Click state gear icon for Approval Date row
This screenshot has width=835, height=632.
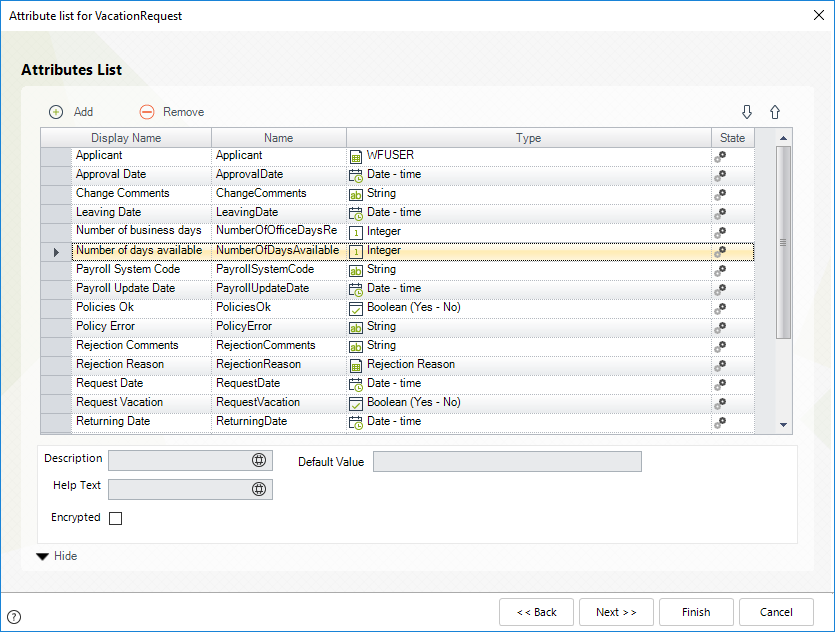pos(720,175)
